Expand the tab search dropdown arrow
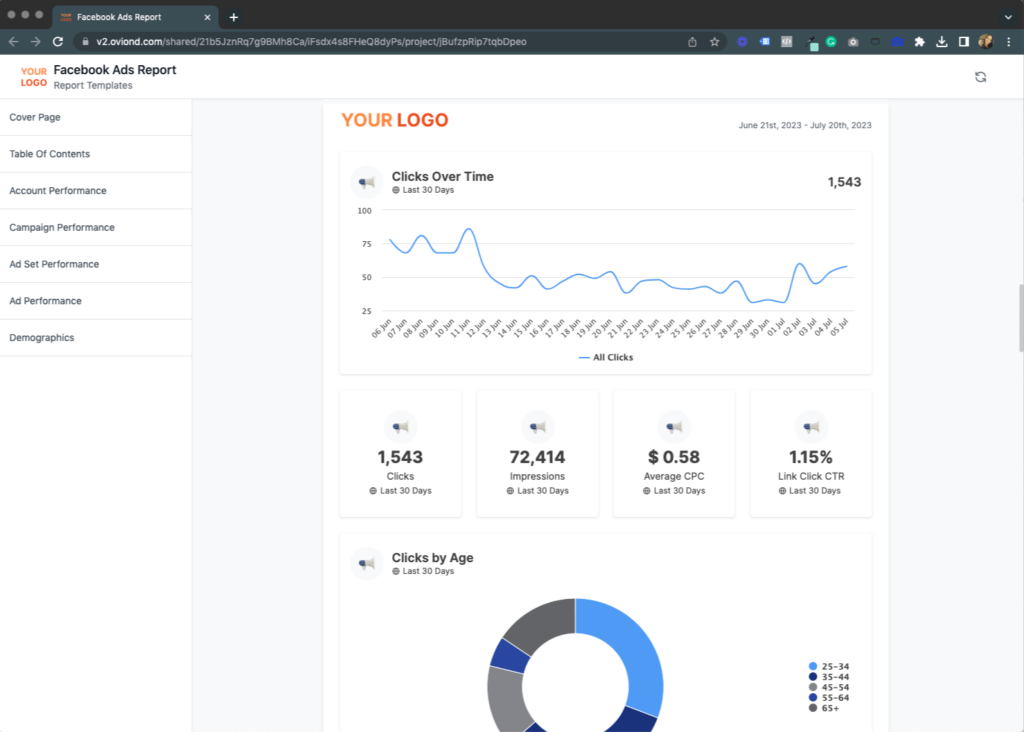Screen dimensions: 1024x732 (x=1008, y=18)
